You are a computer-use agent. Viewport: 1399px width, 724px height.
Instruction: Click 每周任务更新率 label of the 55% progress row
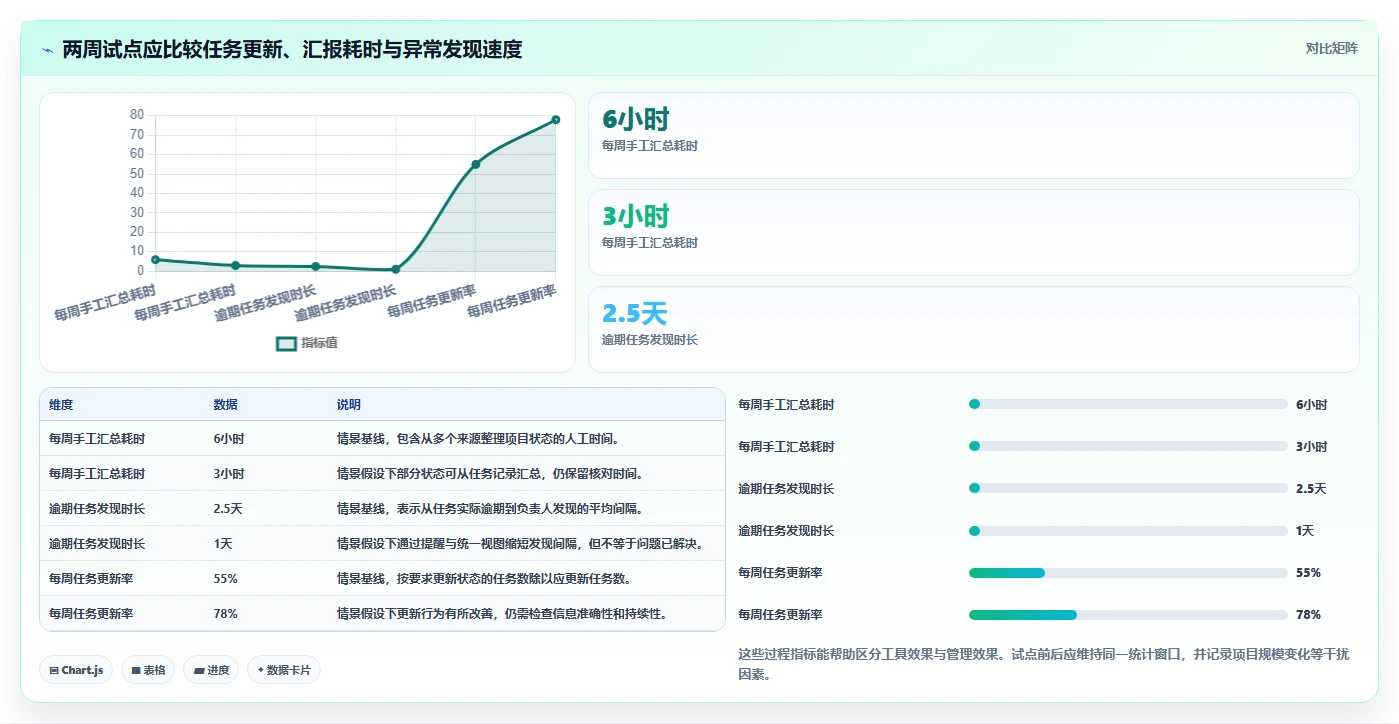click(780, 573)
